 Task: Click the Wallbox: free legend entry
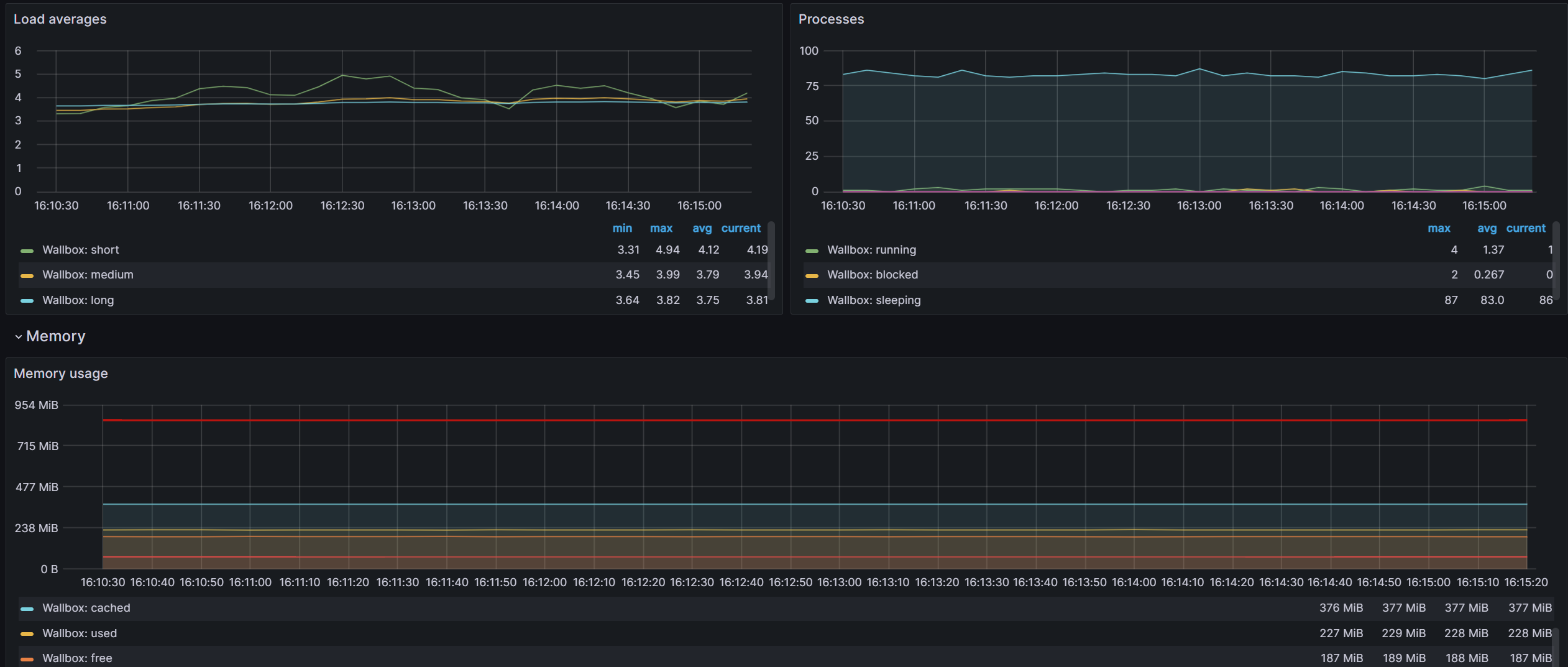(77, 658)
